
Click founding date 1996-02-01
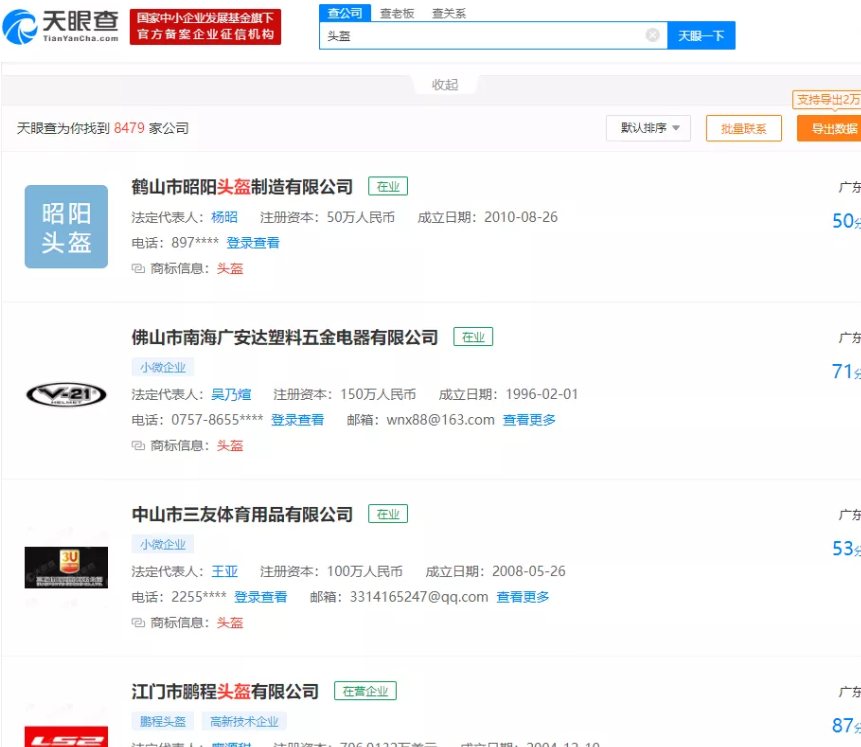[x=542, y=394]
